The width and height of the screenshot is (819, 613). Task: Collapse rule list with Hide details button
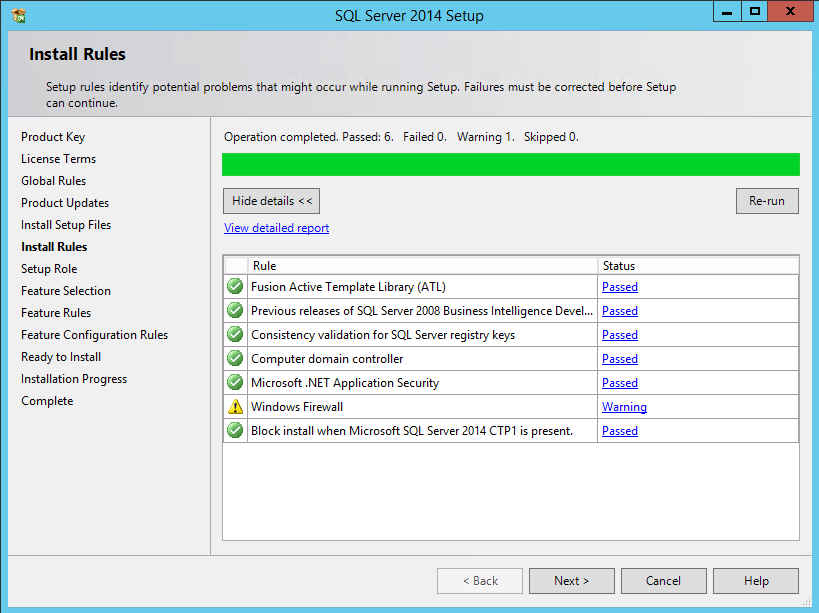point(272,201)
